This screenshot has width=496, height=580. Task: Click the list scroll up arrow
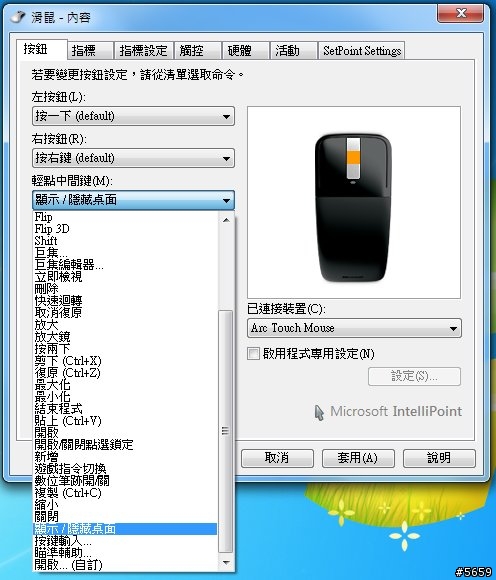point(226,220)
